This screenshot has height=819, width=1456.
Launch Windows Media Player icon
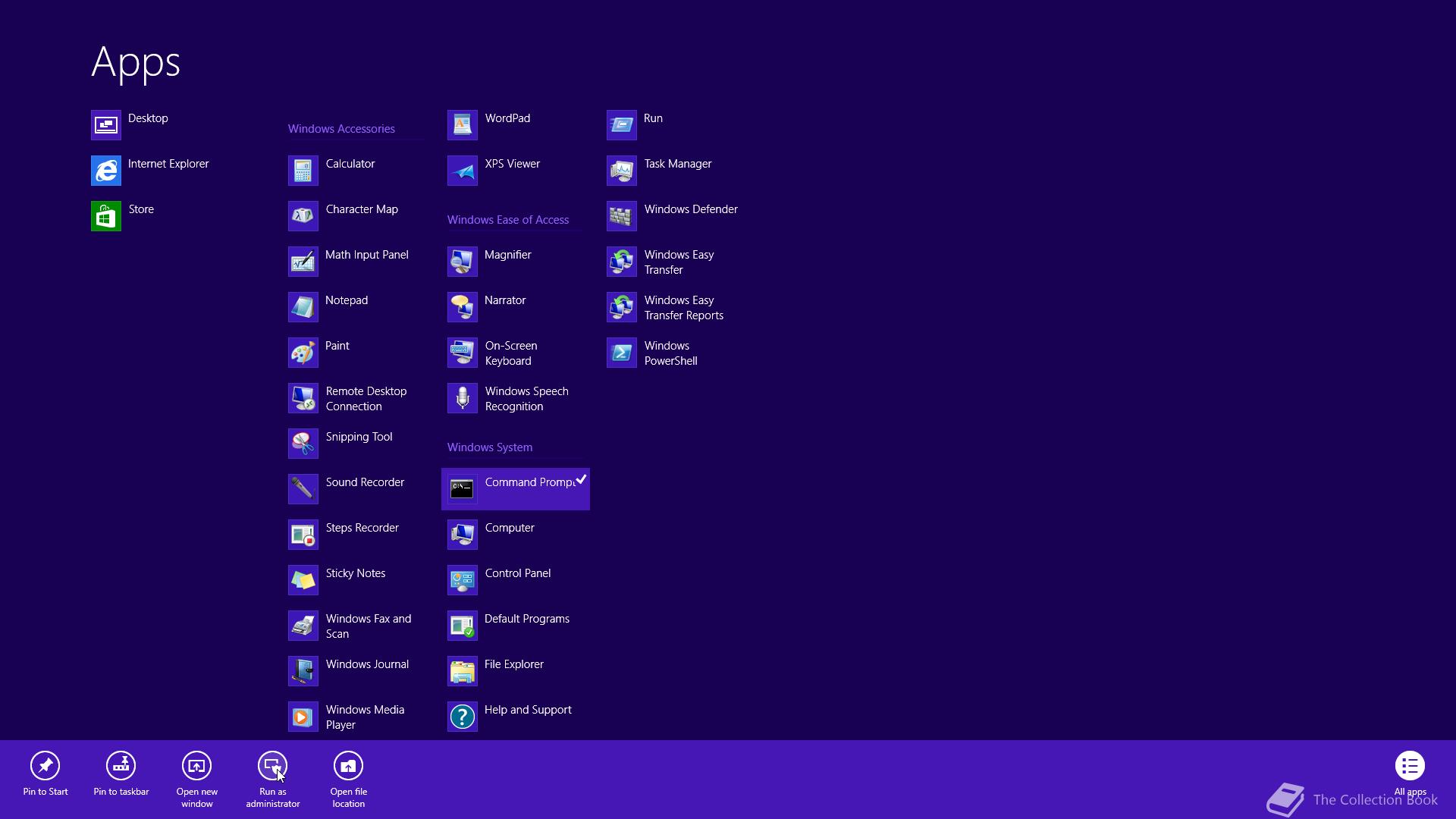pyautogui.click(x=303, y=717)
